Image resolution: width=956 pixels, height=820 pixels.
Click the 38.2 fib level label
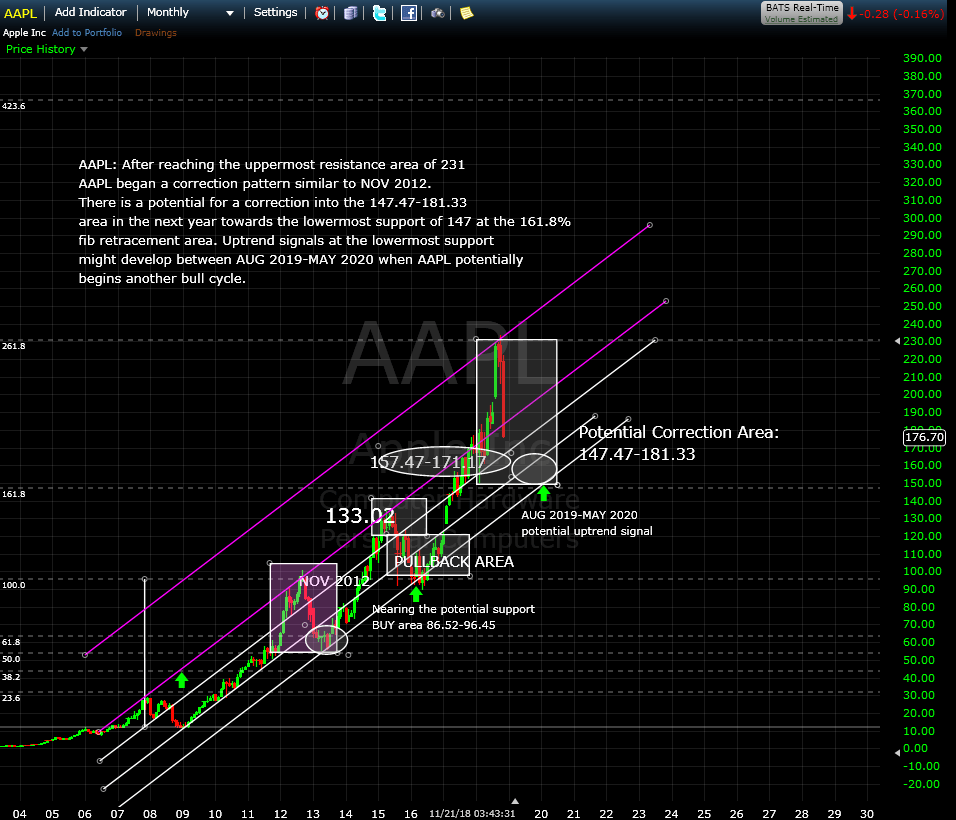[11, 677]
